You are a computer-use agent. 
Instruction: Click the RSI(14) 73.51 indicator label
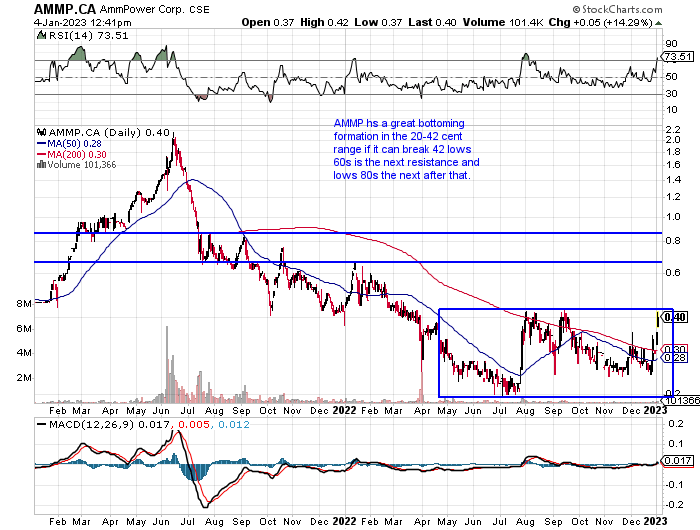click(x=88, y=35)
